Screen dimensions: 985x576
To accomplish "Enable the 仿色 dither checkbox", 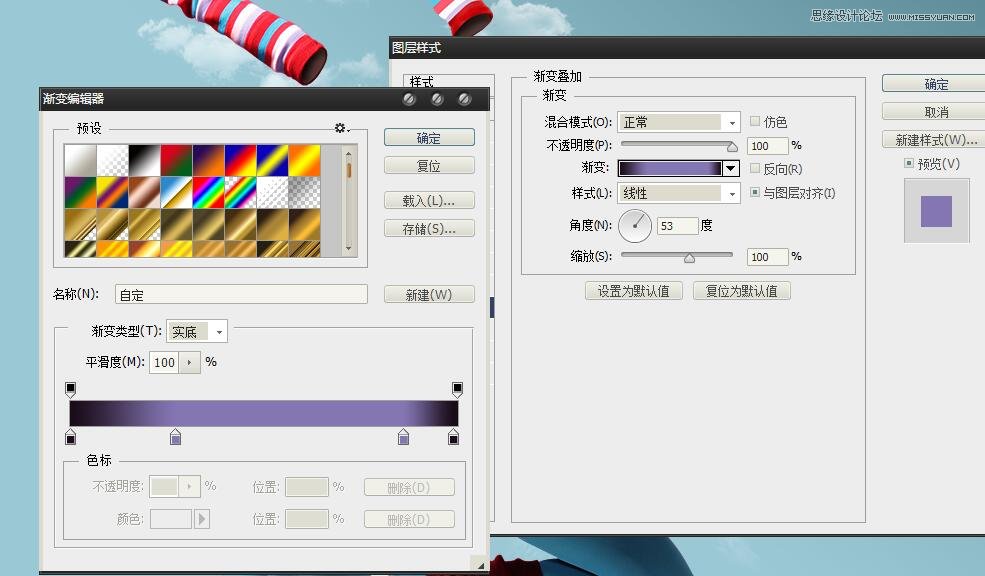I will [x=755, y=121].
